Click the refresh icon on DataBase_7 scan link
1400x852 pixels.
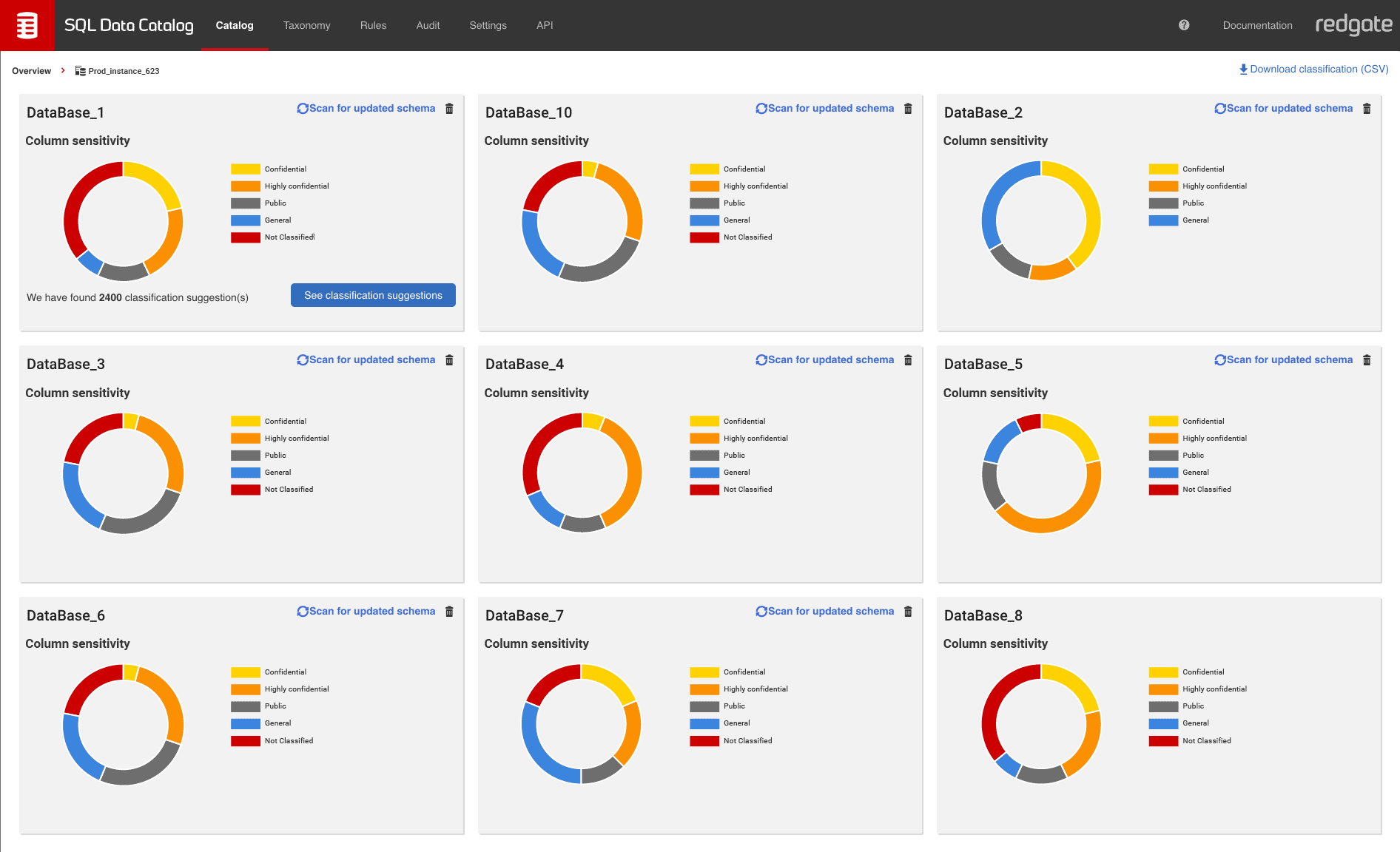pyautogui.click(x=761, y=612)
